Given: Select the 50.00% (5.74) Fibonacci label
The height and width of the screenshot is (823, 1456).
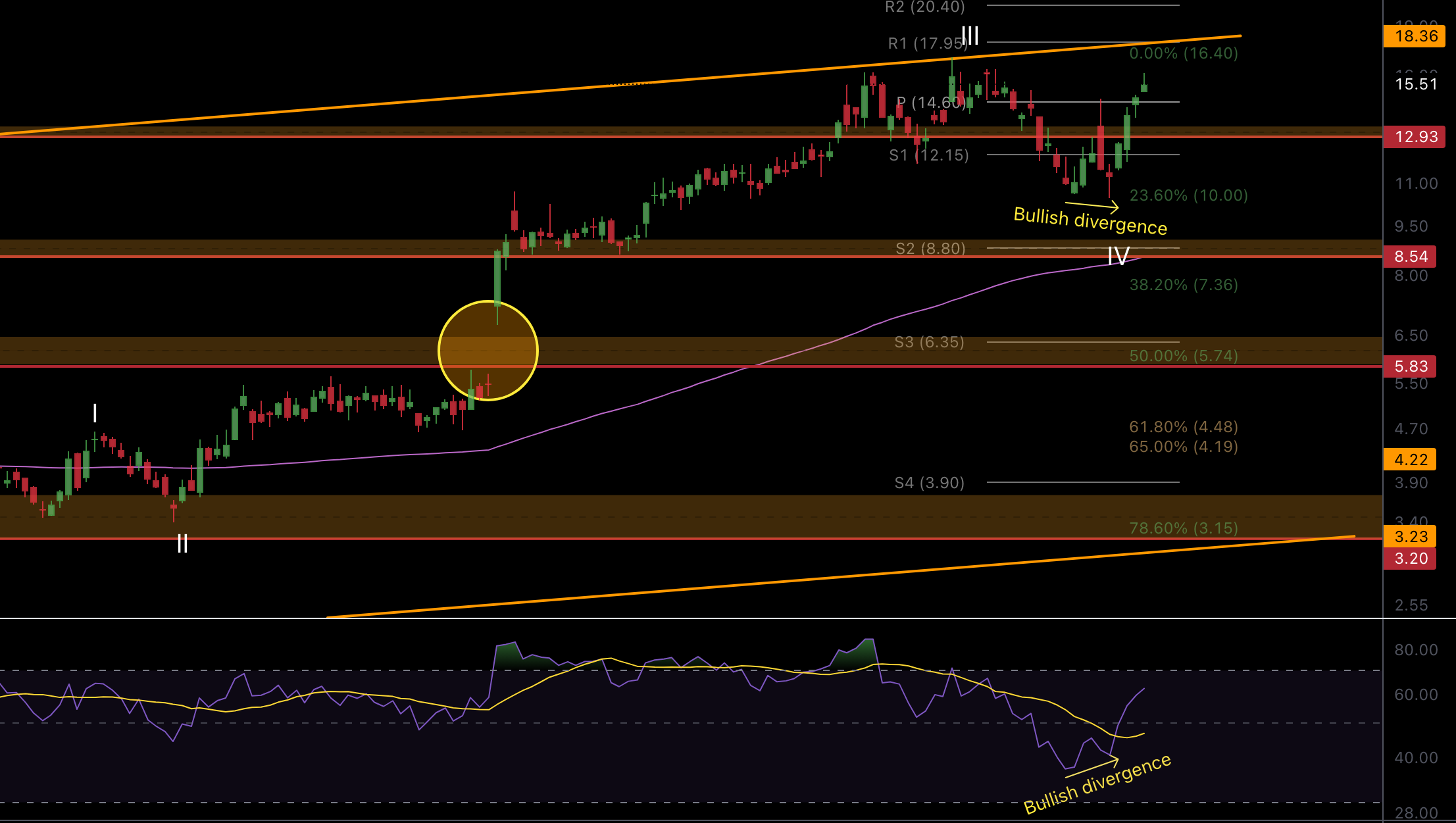Looking at the screenshot, I should (1184, 356).
